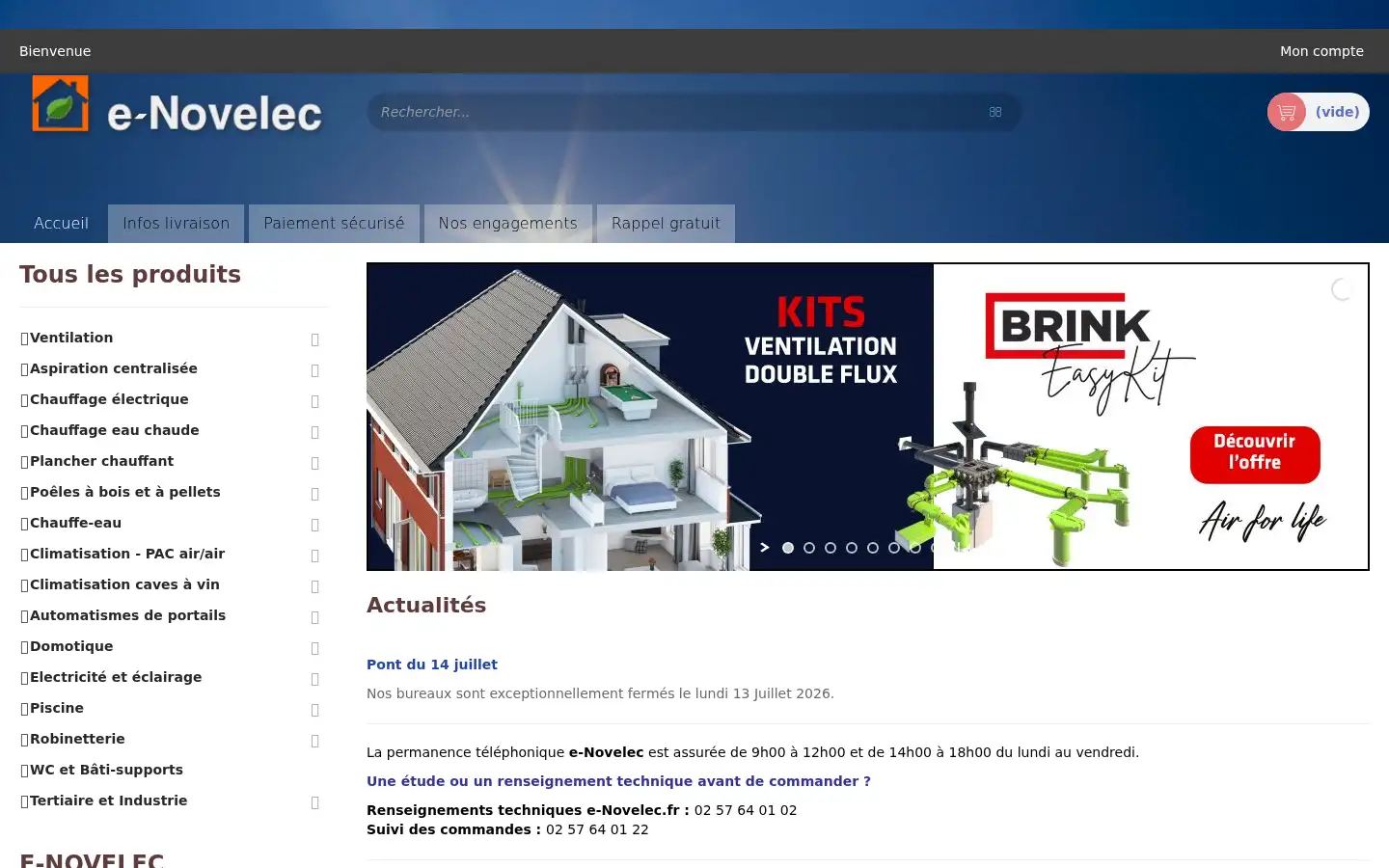Click the technical study enquiry link
The height and width of the screenshot is (868, 1389).
pos(618,781)
